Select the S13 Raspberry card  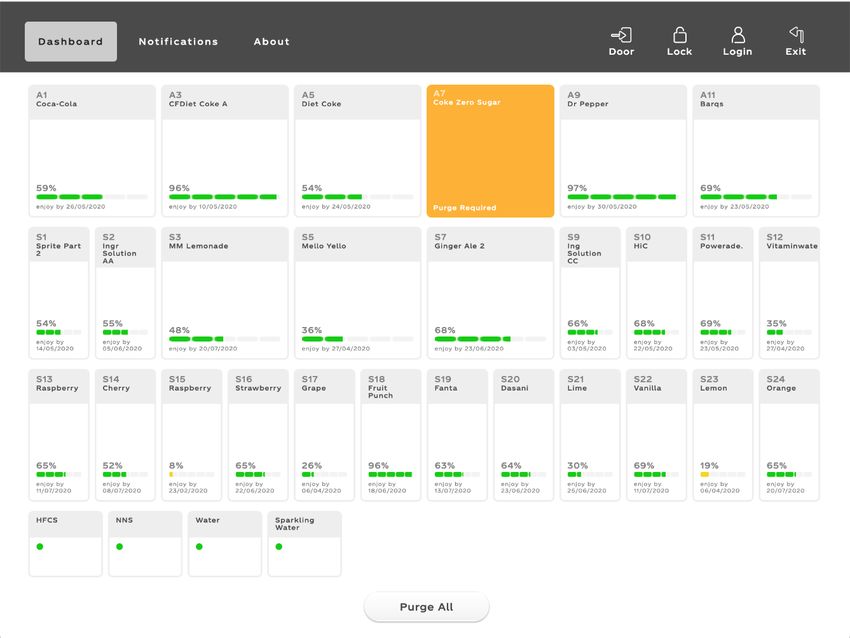[59, 435]
